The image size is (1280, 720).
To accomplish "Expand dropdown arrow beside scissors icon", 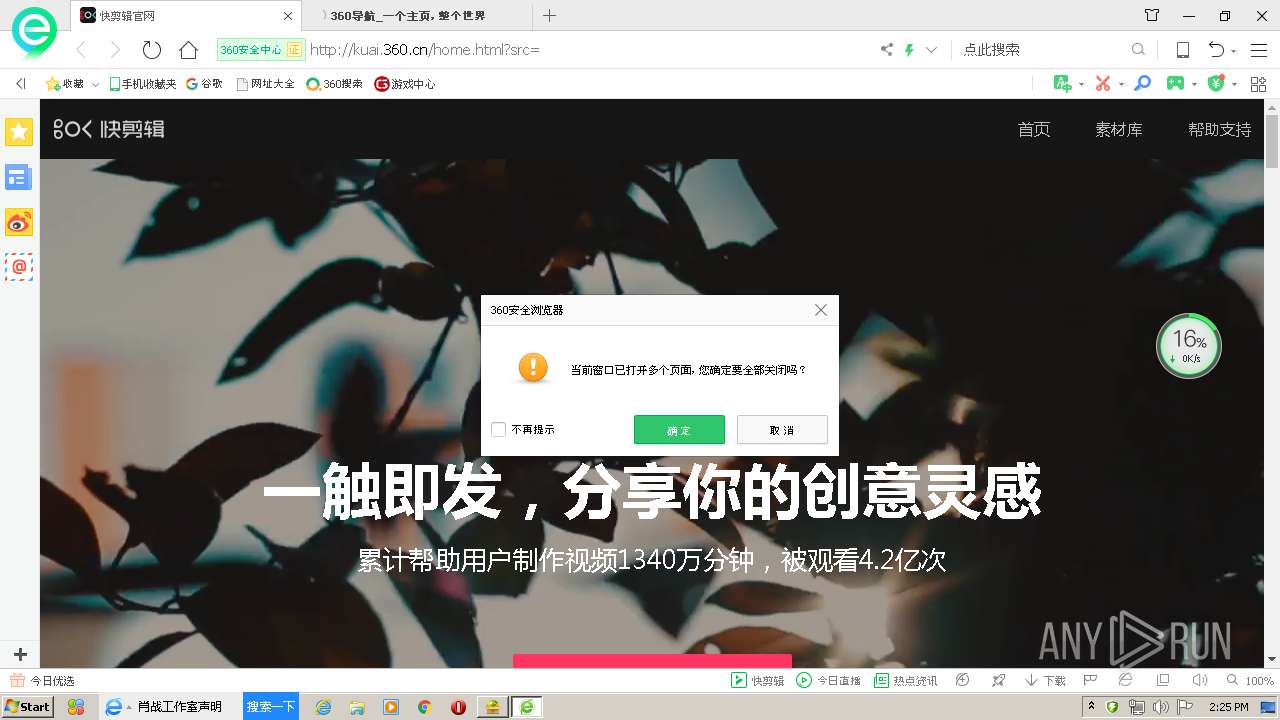I will 1120,84.
